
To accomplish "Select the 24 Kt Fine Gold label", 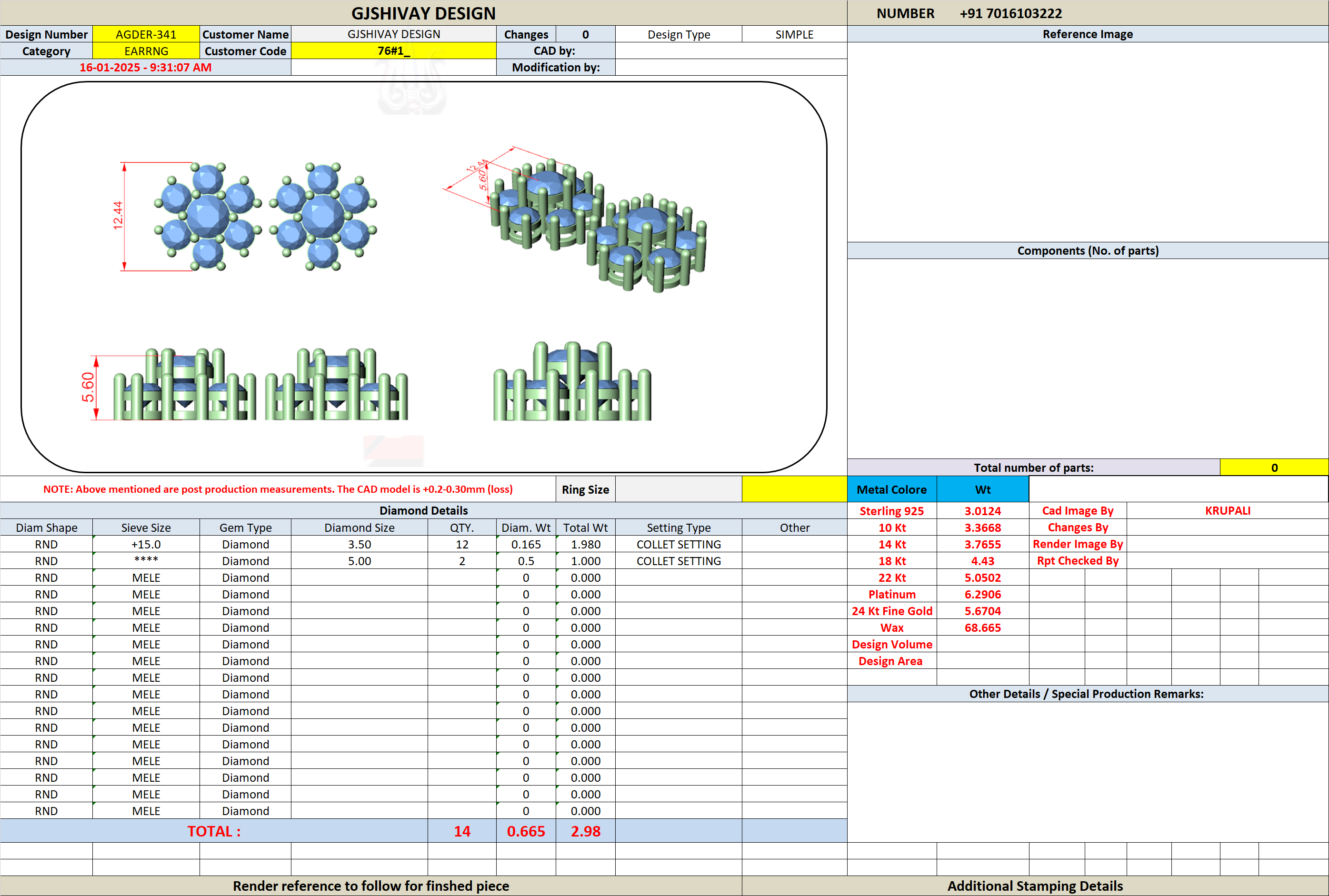I will point(891,610).
